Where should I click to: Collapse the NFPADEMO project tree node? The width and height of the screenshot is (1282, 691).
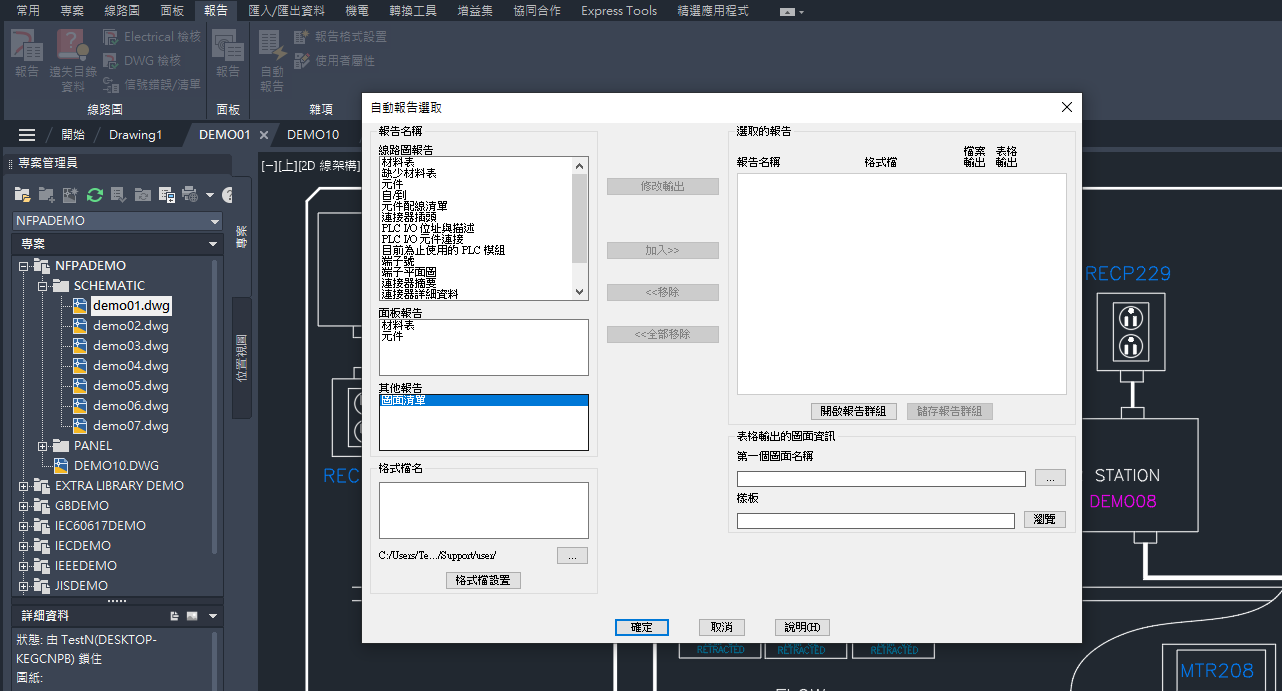(24, 266)
